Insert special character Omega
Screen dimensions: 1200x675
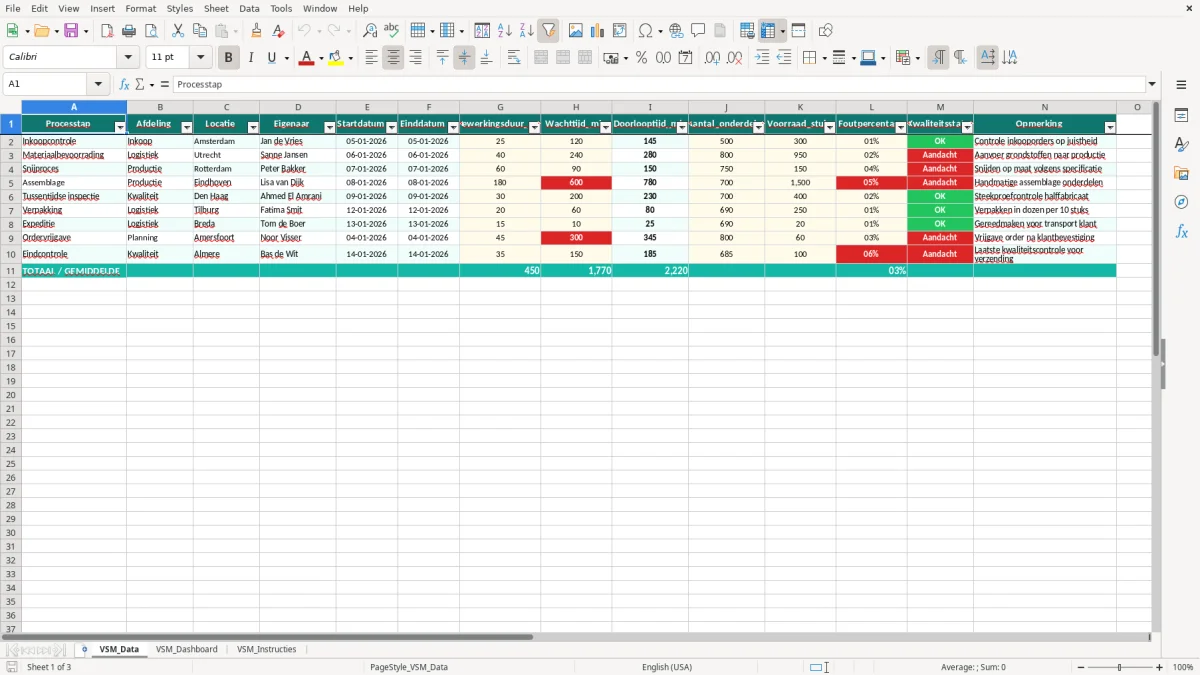[x=645, y=31]
